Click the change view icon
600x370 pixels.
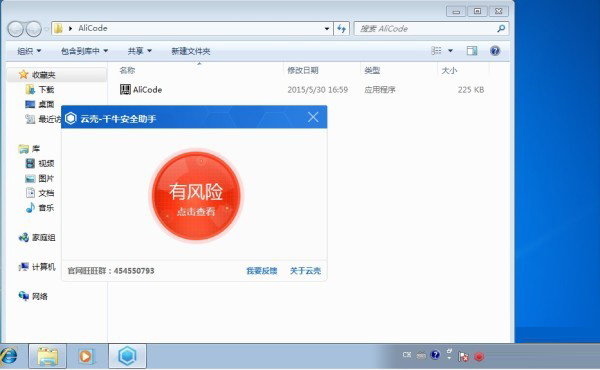(436, 51)
